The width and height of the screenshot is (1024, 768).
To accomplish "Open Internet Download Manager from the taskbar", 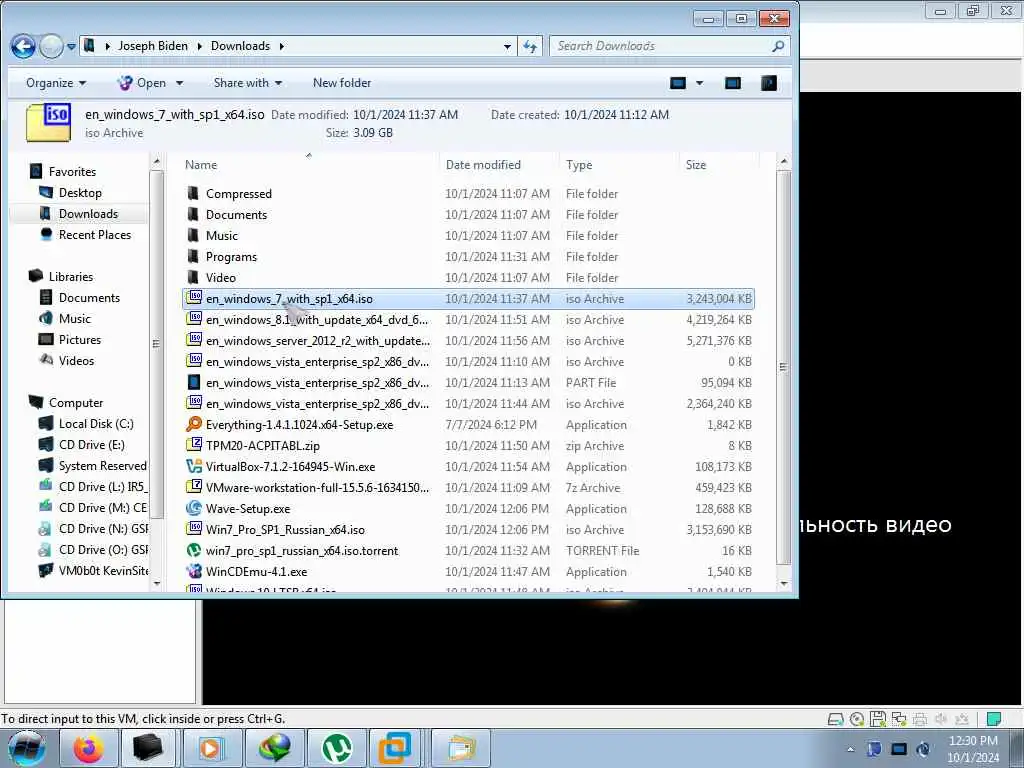I will 274,748.
